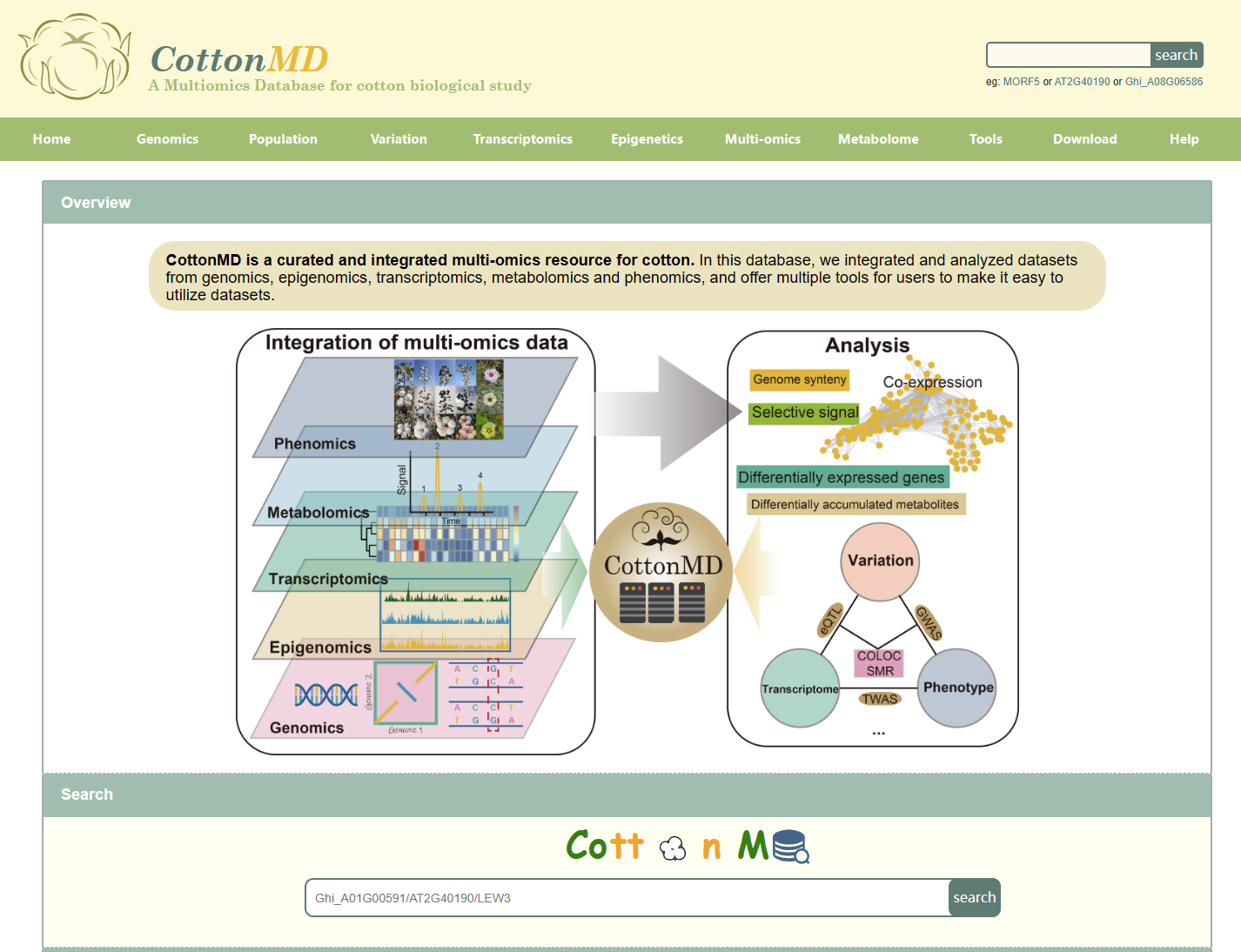
Task: Open the Variation menu
Action: pos(399,139)
